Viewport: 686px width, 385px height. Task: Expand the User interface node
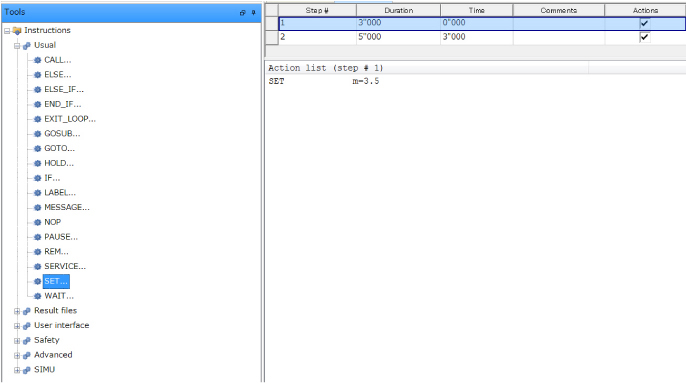(17, 326)
